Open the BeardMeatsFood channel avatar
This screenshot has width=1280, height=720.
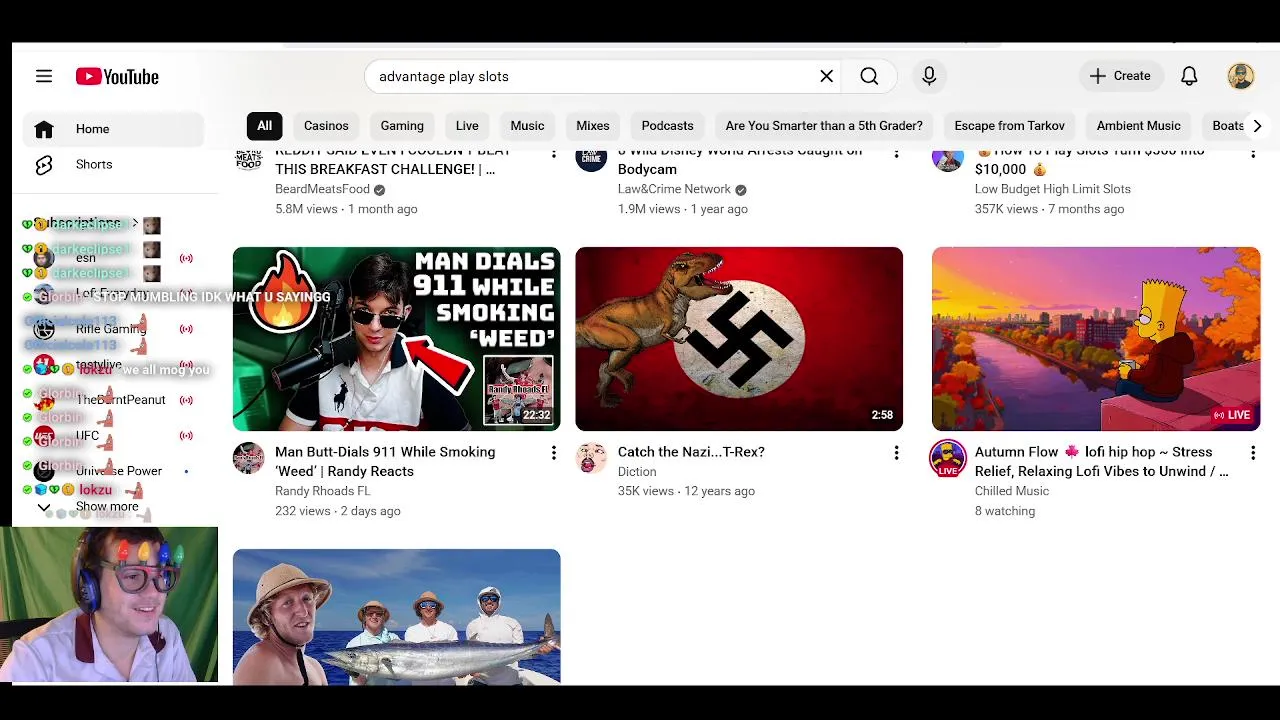tap(249, 159)
